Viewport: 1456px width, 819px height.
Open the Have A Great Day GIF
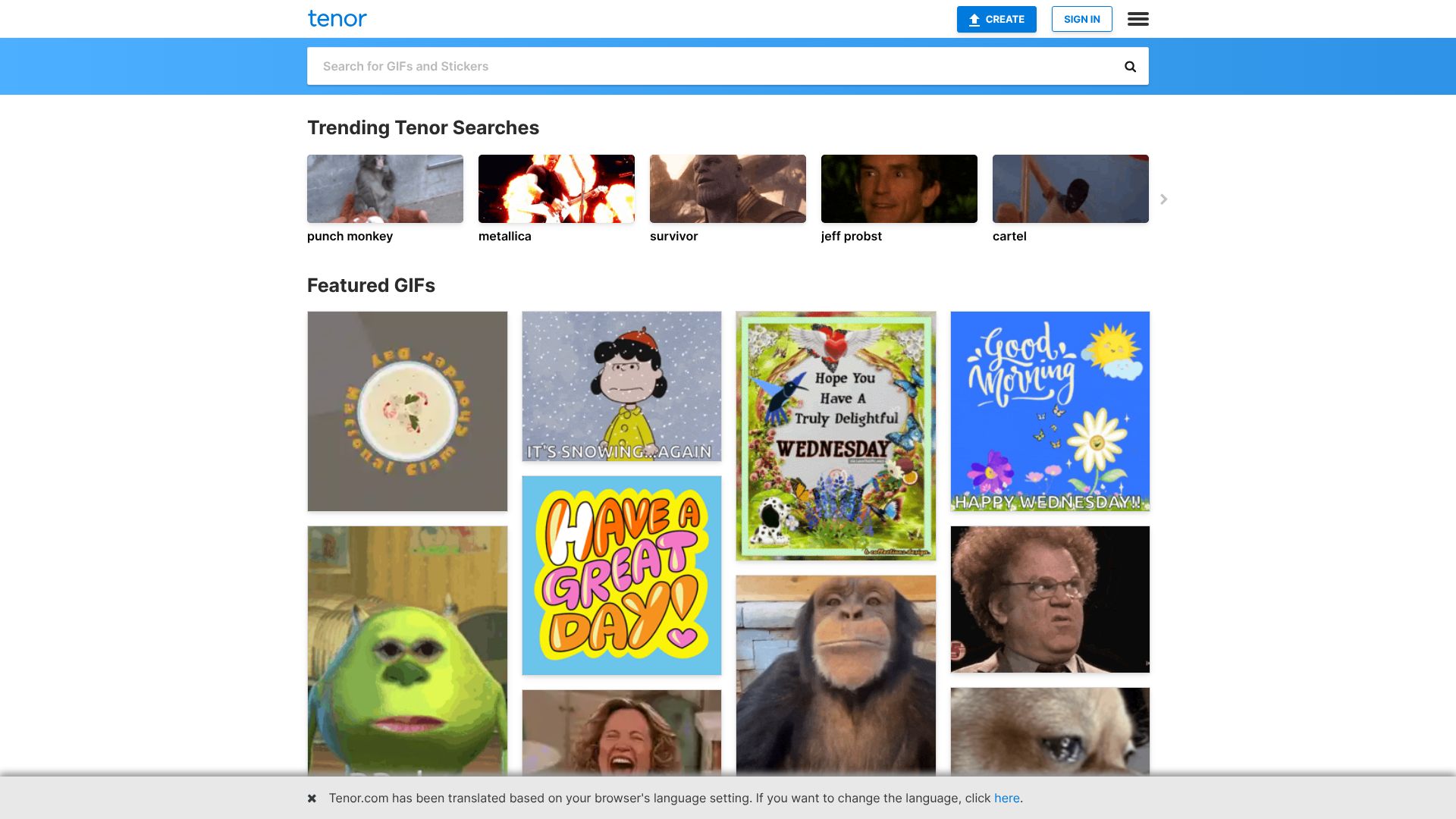[x=621, y=576]
